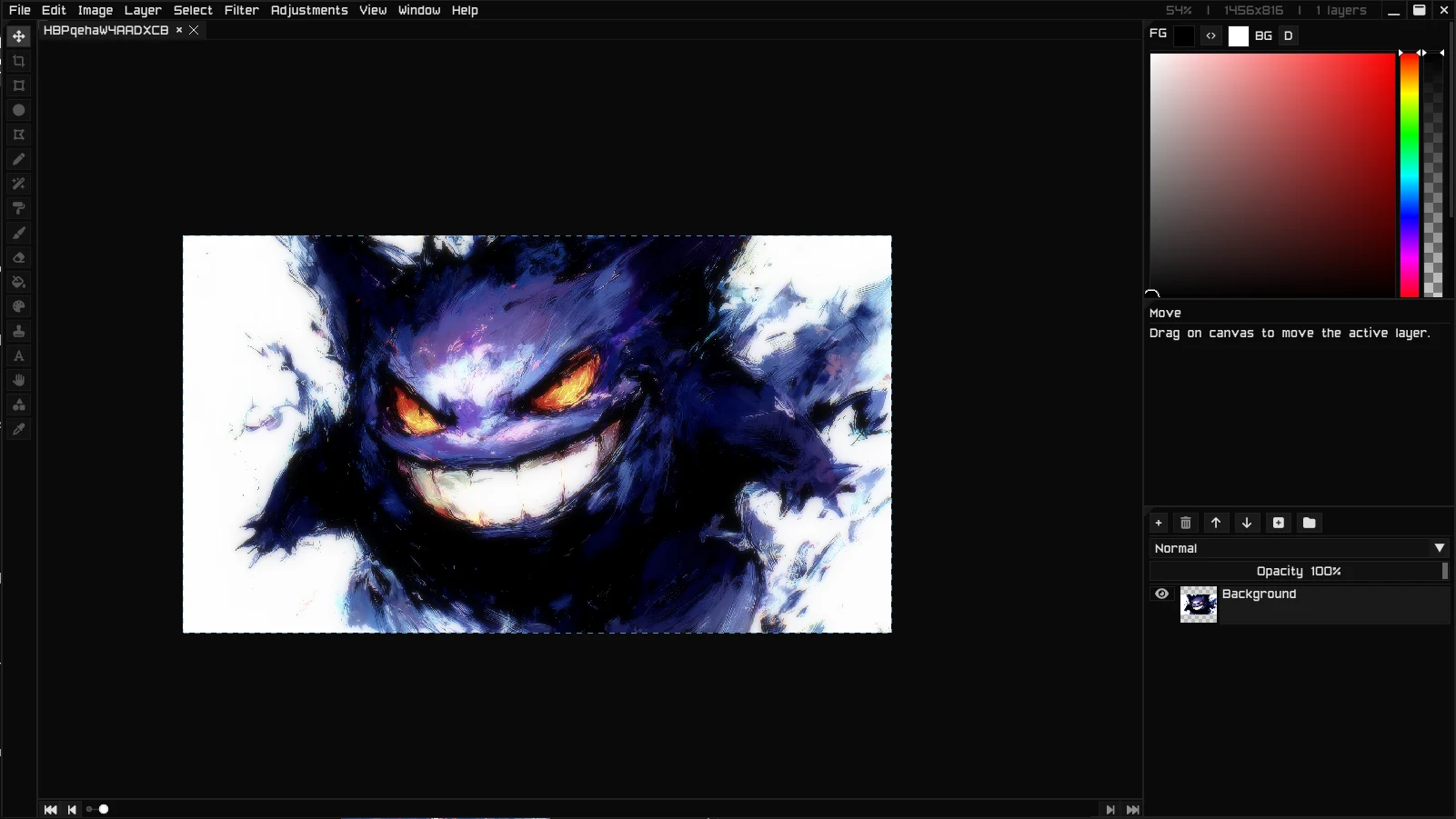Open the Layer menu

(x=143, y=10)
